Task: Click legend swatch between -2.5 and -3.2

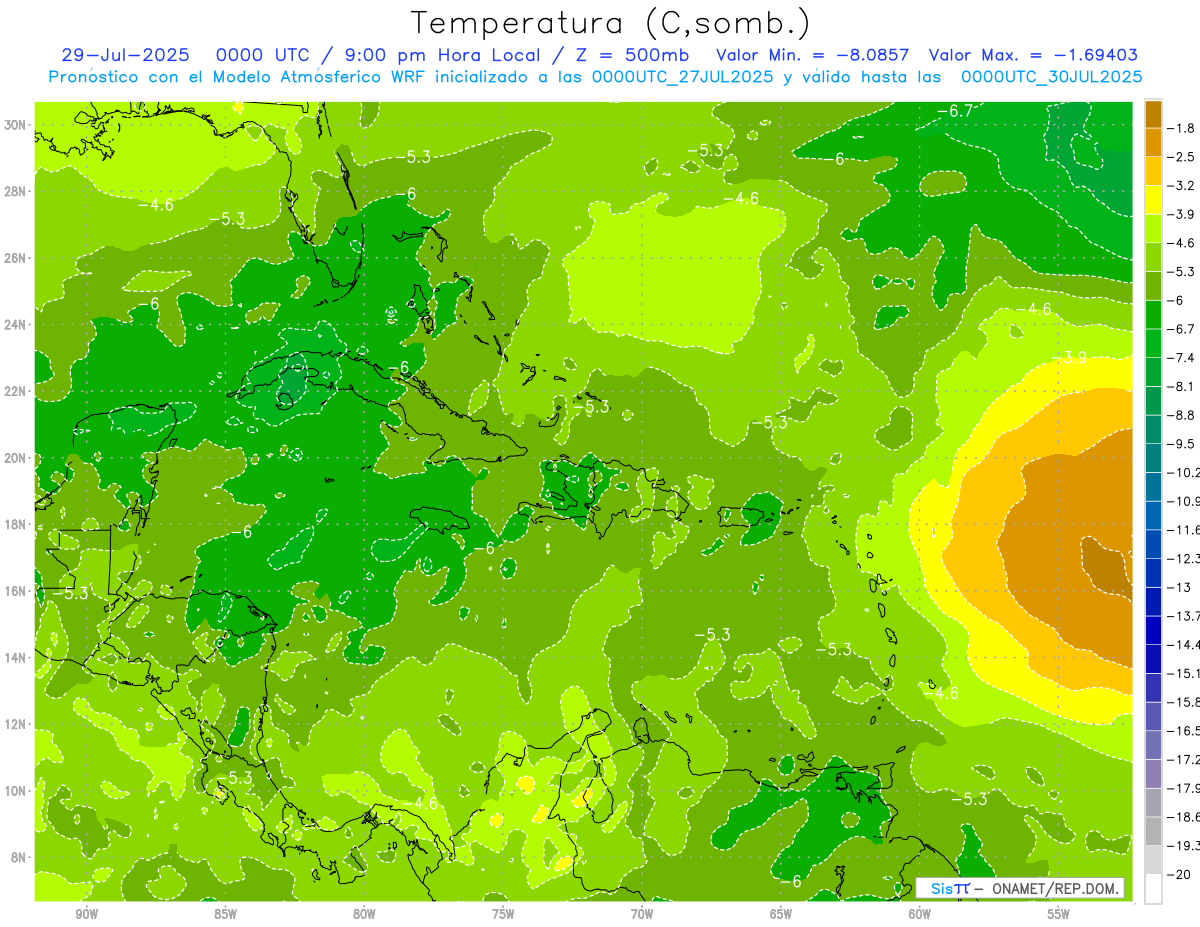Action: (x=1153, y=171)
